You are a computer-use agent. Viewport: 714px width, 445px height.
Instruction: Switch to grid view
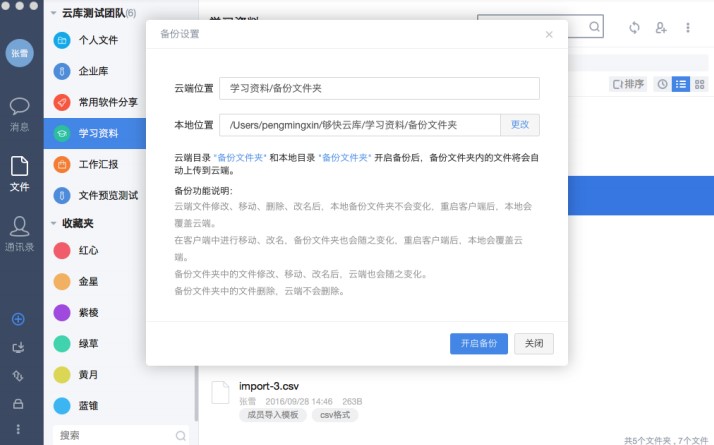pos(699,84)
